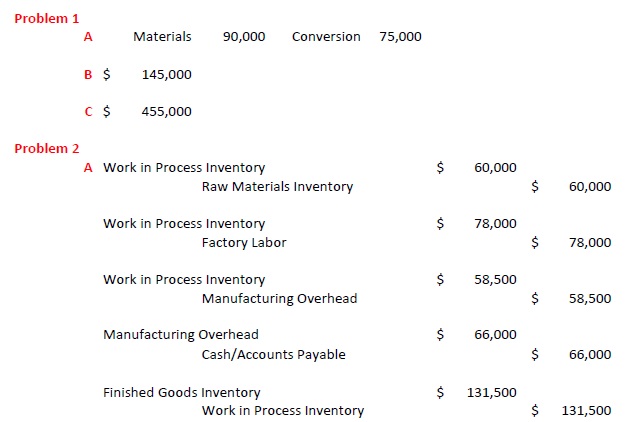Click the 60,000 credit for Raw Materials

click(x=589, y=187)
